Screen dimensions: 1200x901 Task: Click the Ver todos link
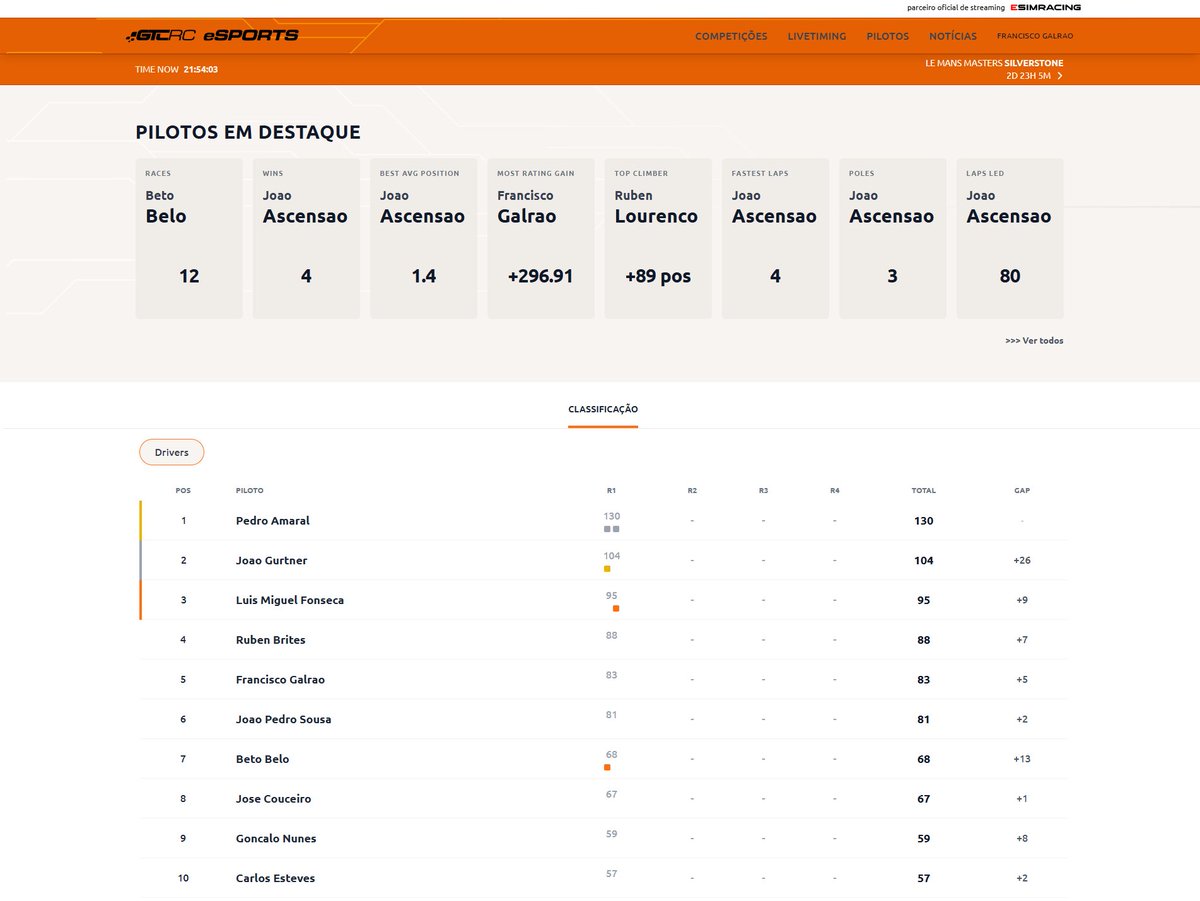click(1035, 341)
